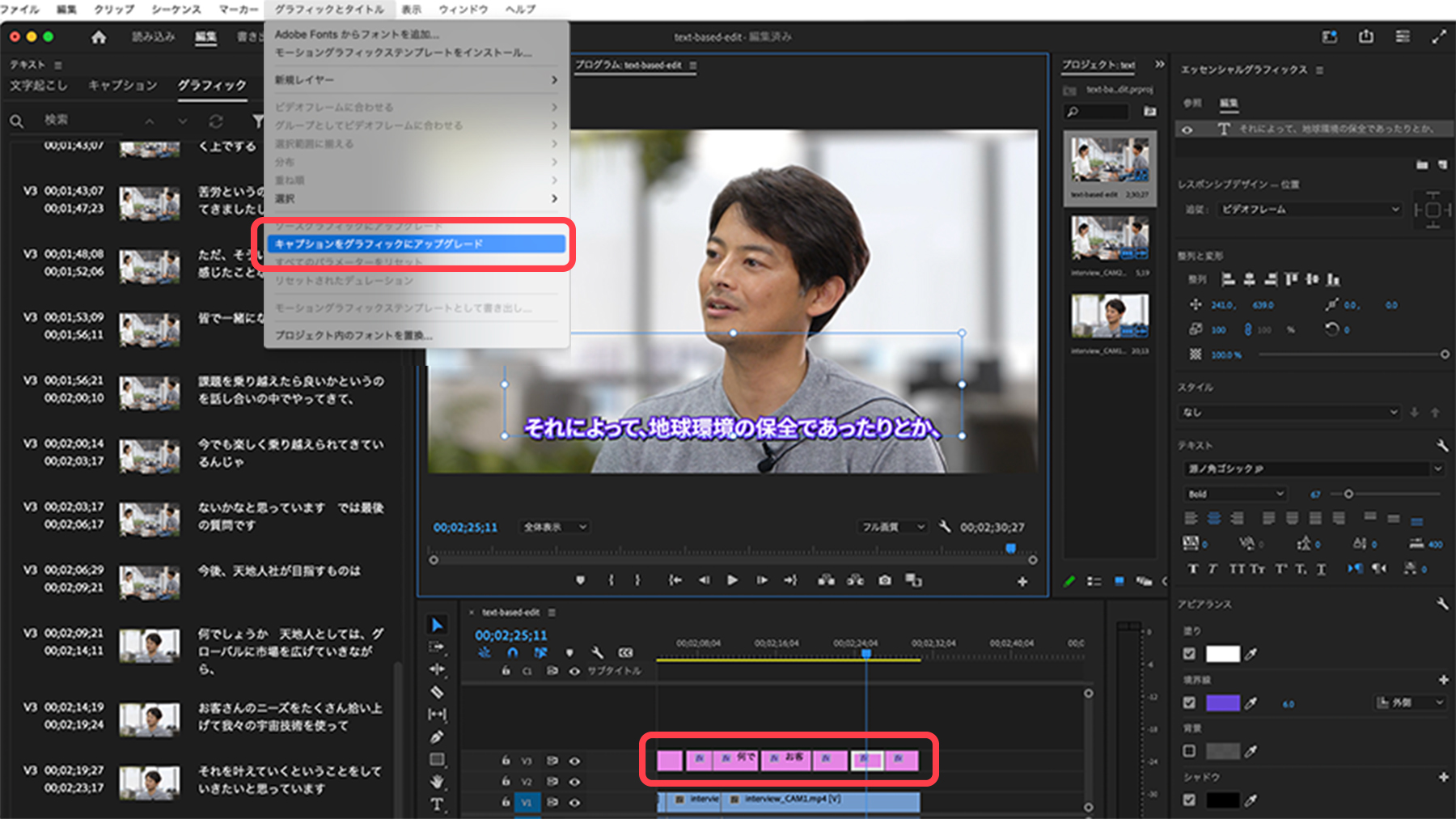Click the fill color eyedropper
Viewport: 1456px width, 819px height.
coord(1251,654)
